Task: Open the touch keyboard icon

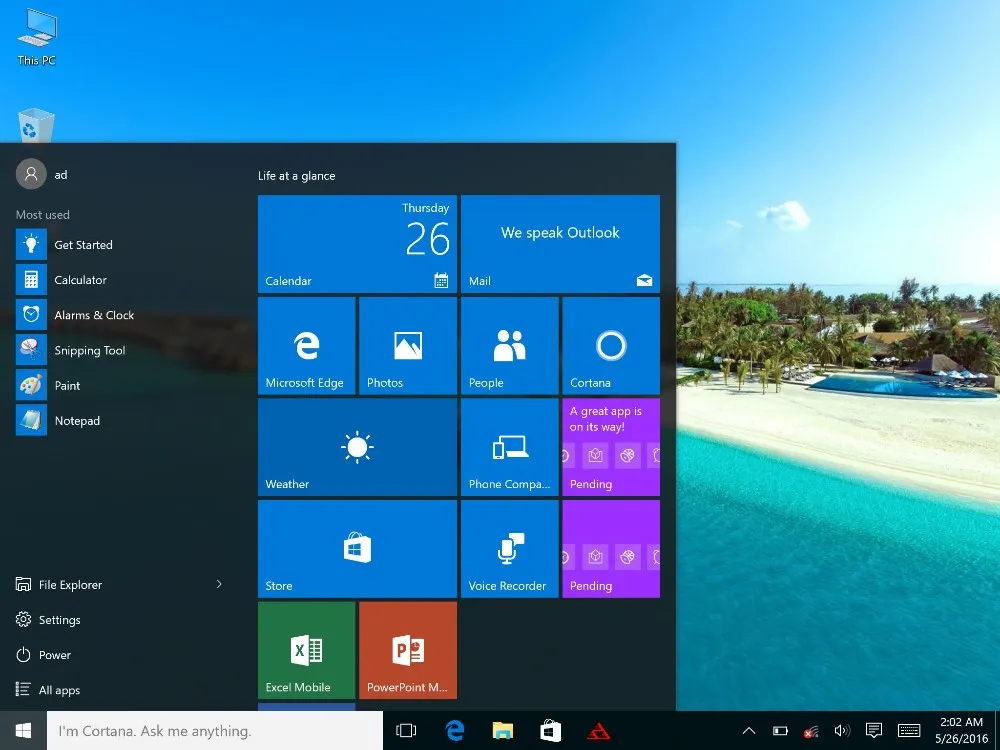Action: (909, 731)
